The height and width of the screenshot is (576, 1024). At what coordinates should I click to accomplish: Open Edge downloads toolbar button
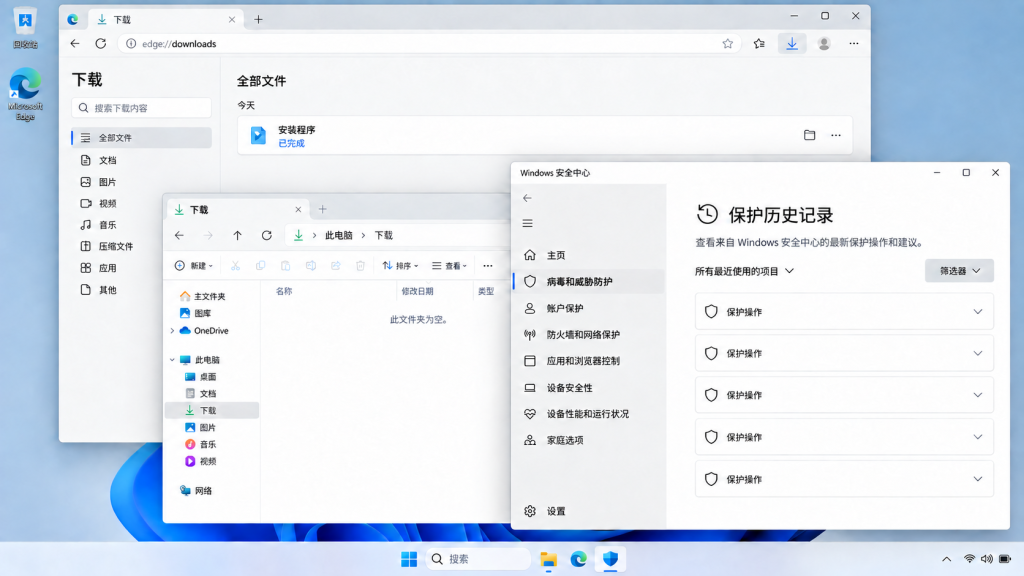792,44
